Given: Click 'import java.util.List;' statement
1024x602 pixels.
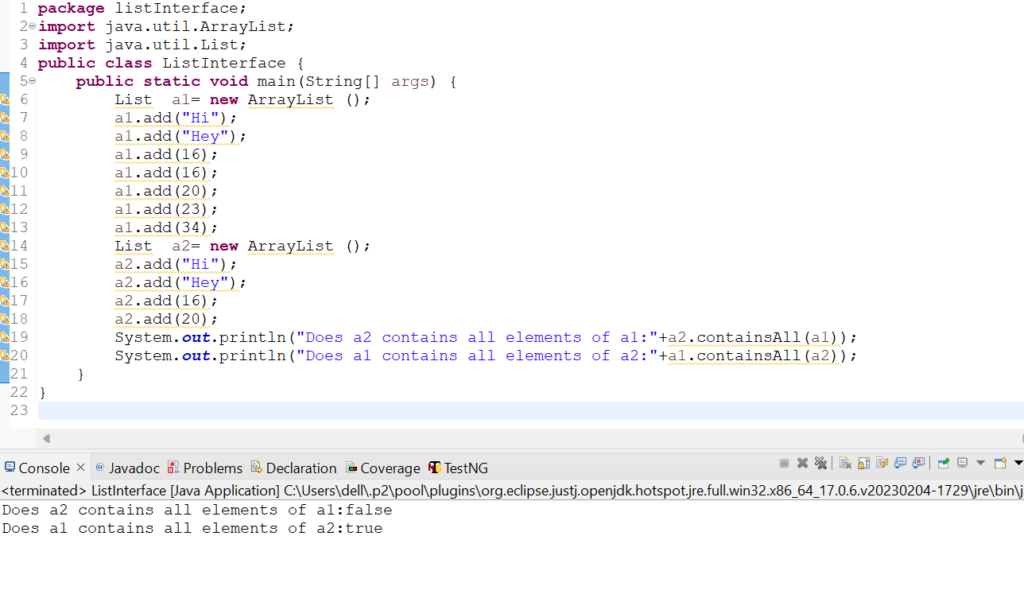Looking at the screenshot, I should (x=142, y=45).
